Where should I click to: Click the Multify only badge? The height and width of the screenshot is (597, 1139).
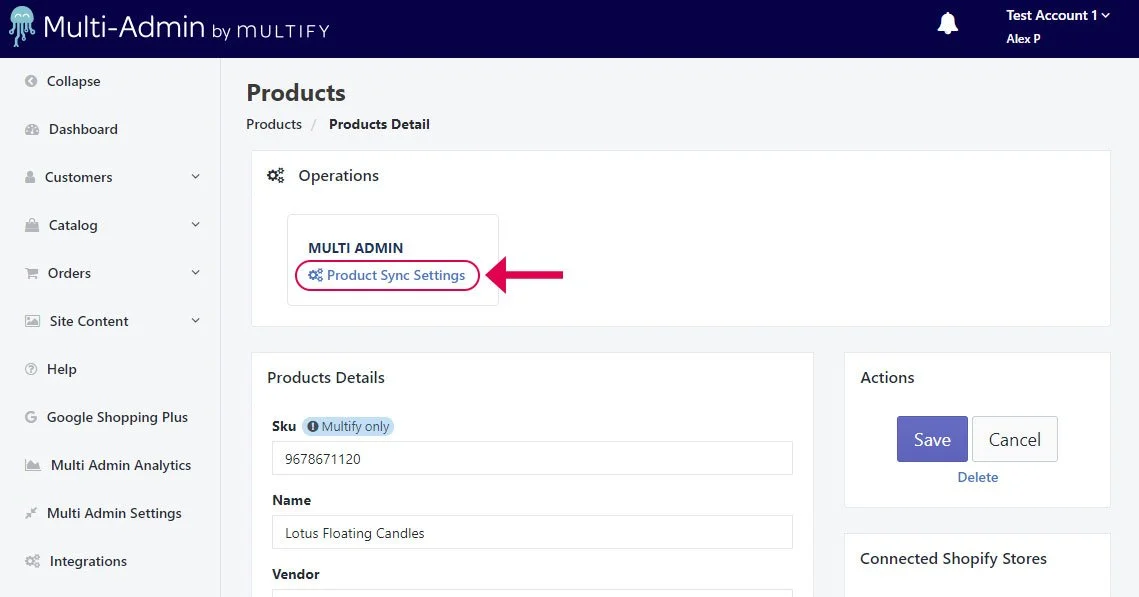(348, 426)
